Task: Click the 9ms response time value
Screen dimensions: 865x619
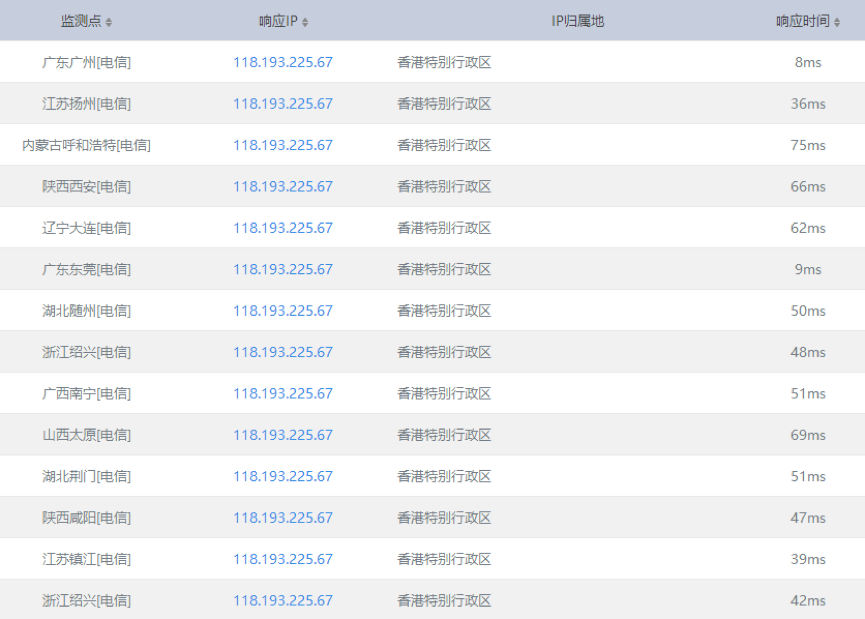Action: (808, 269)
